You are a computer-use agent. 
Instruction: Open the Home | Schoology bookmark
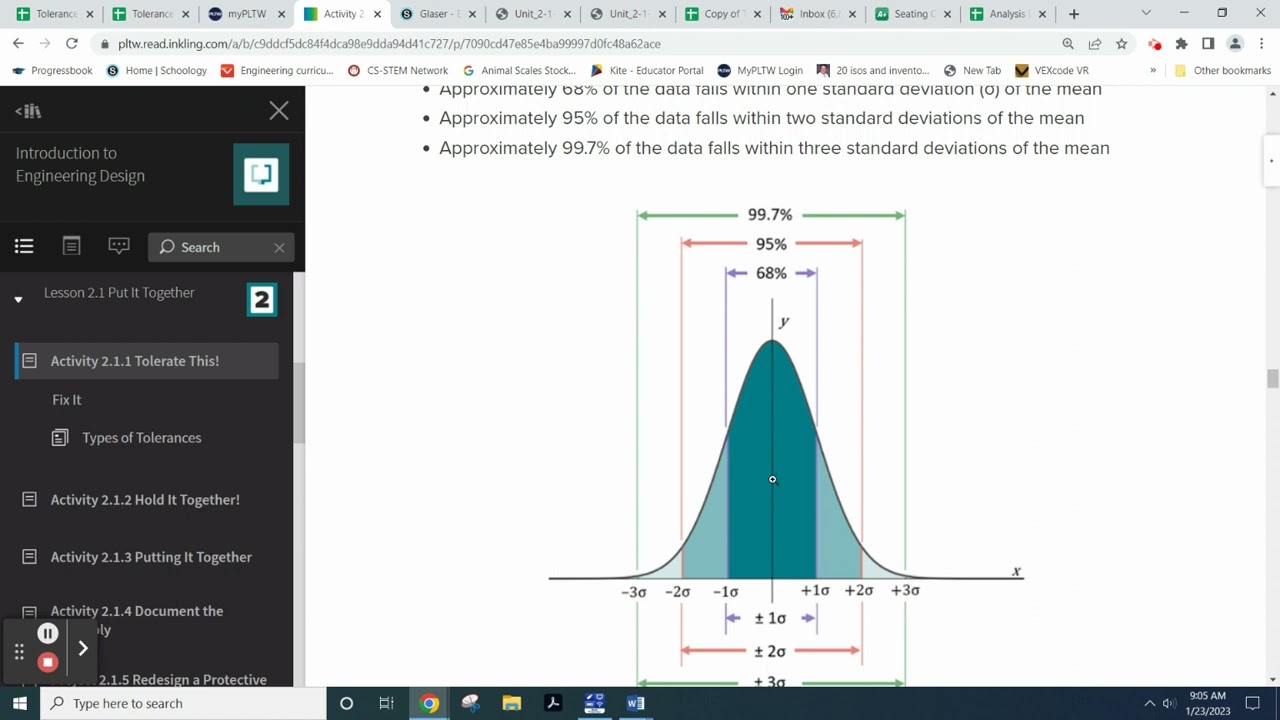[x=157, y=71]
